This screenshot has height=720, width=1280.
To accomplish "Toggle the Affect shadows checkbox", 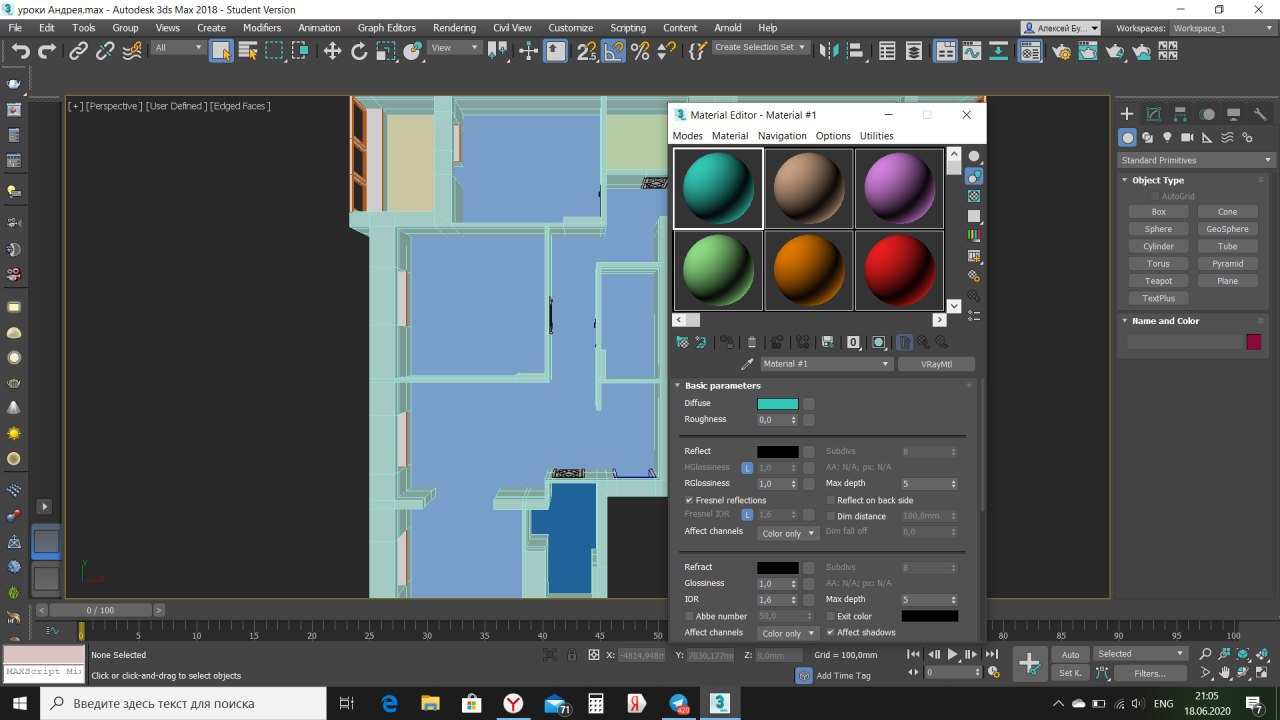I will click(831, 632).
